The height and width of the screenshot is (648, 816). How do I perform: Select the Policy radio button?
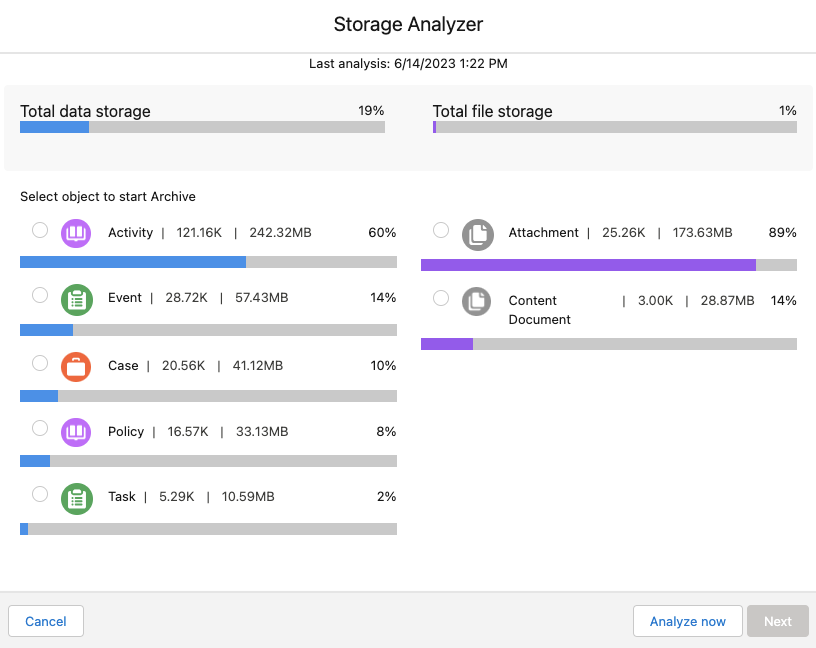coord(40,428)
